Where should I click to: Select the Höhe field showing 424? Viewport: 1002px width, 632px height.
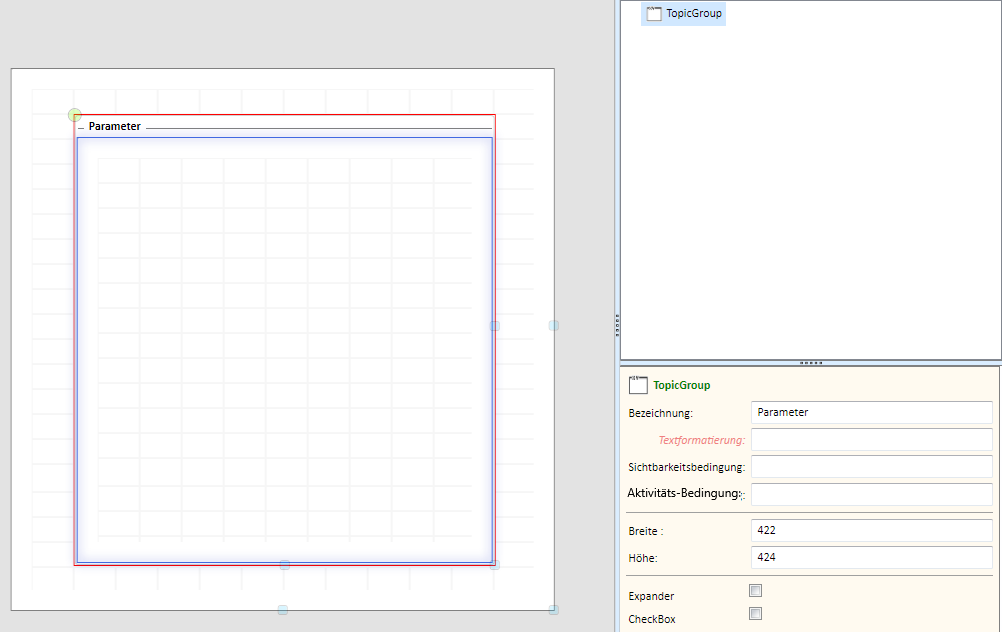tap(871, 557)
